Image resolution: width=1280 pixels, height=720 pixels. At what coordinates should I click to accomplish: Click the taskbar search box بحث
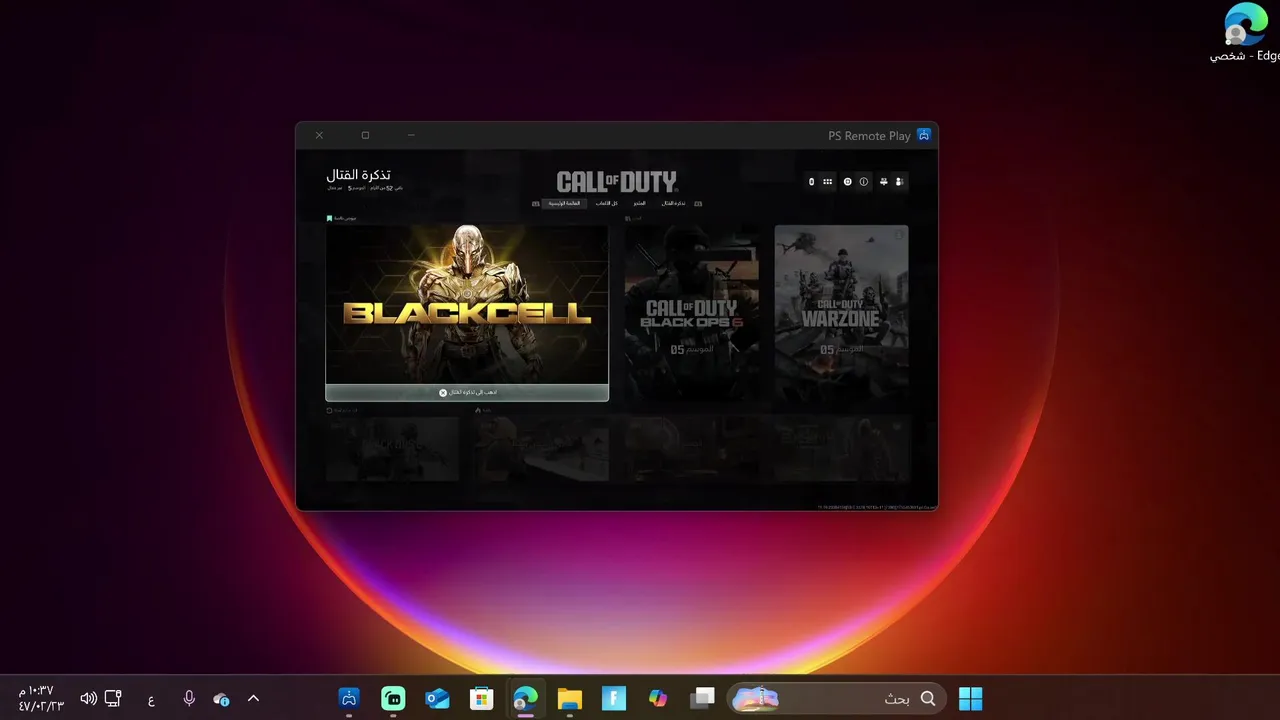click(835, 699)
